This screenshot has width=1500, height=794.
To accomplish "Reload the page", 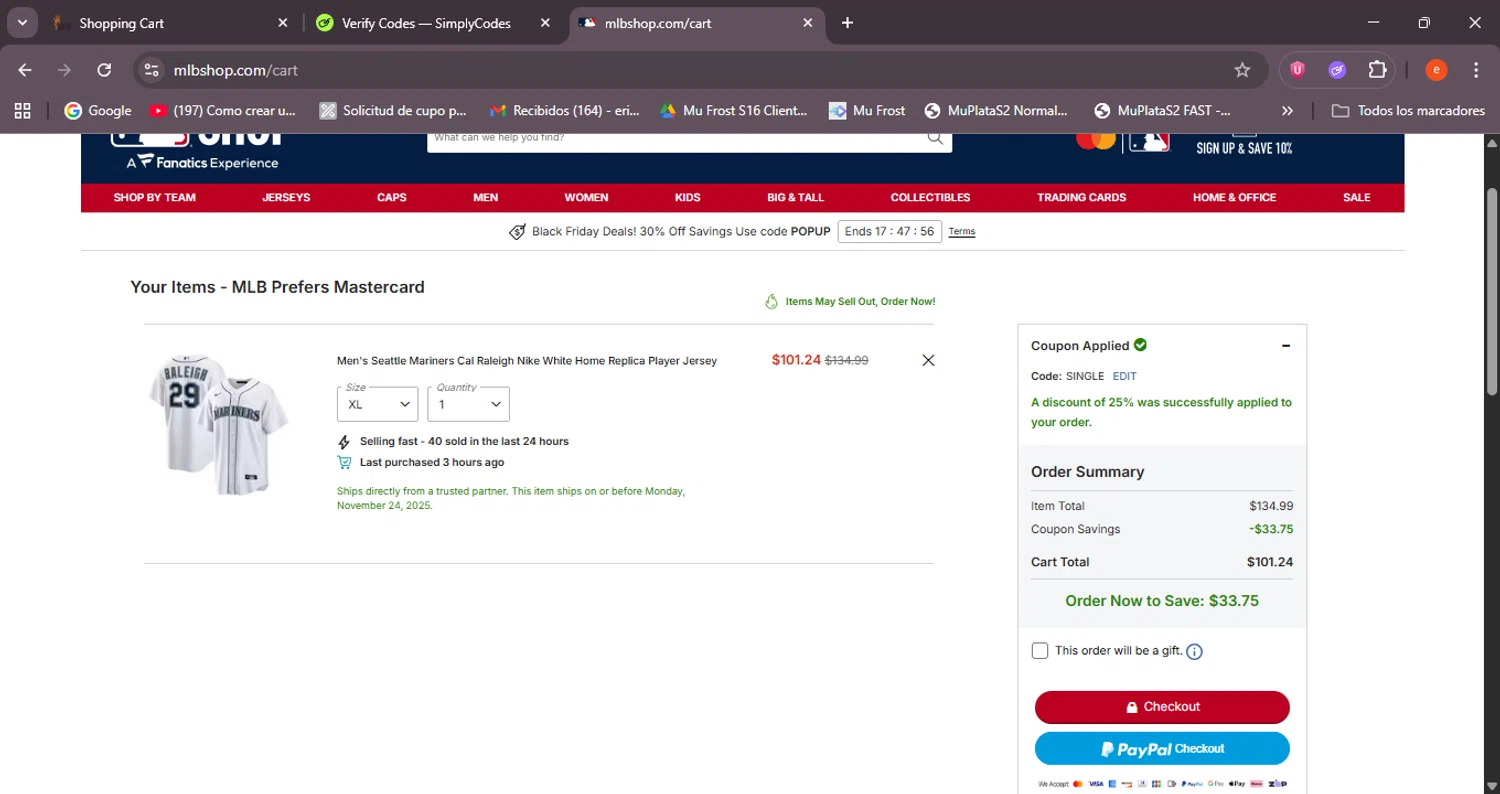I will pyautogui.click(x=104, y=70).
